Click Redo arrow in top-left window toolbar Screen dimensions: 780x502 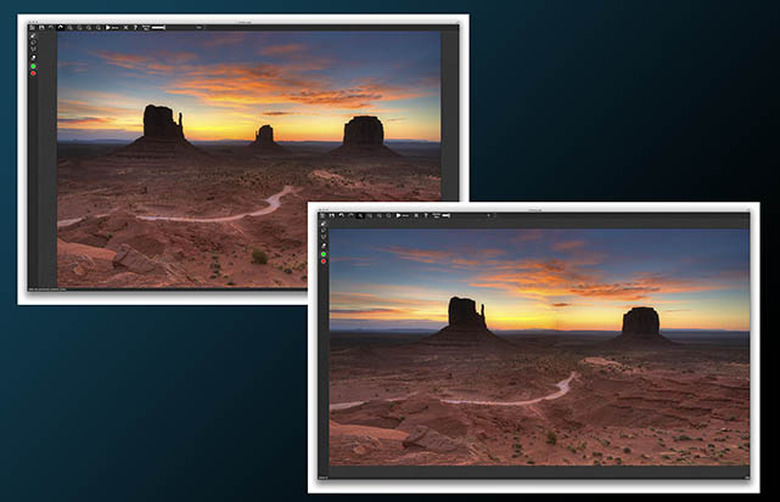(x=59, y=27)
